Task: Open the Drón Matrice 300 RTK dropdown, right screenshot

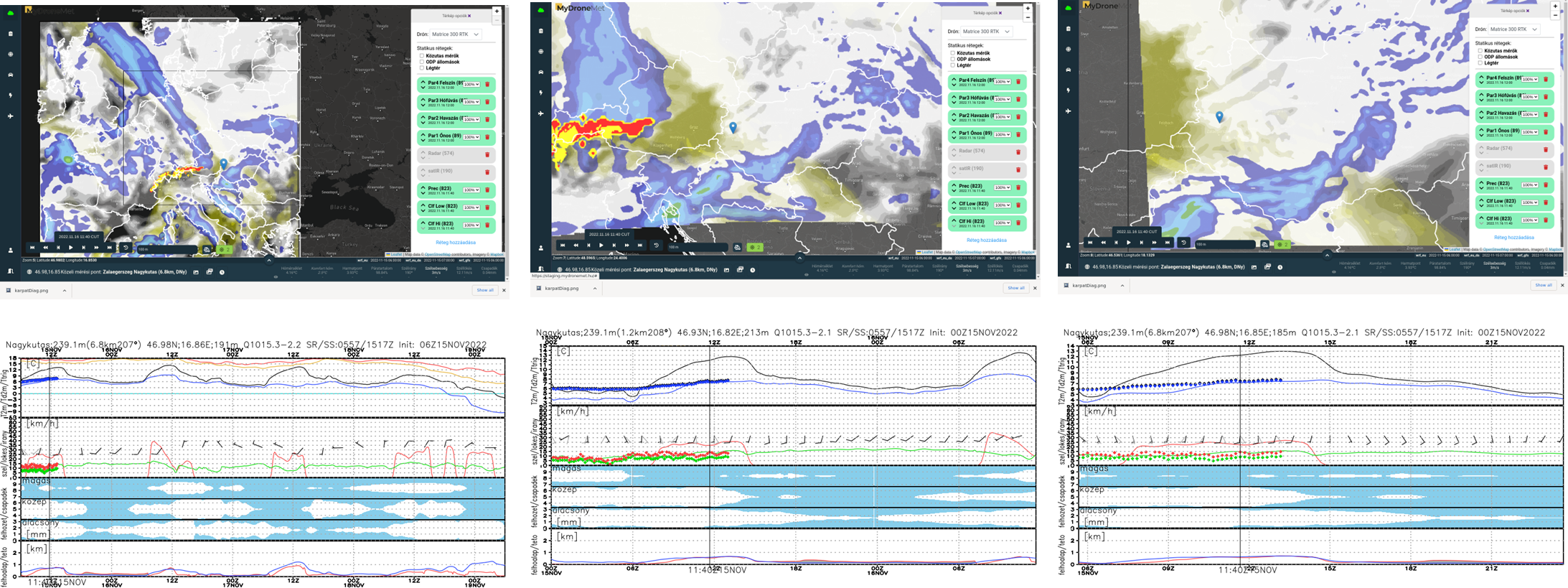Action: pyautogui.click(x=1513, y=29)
